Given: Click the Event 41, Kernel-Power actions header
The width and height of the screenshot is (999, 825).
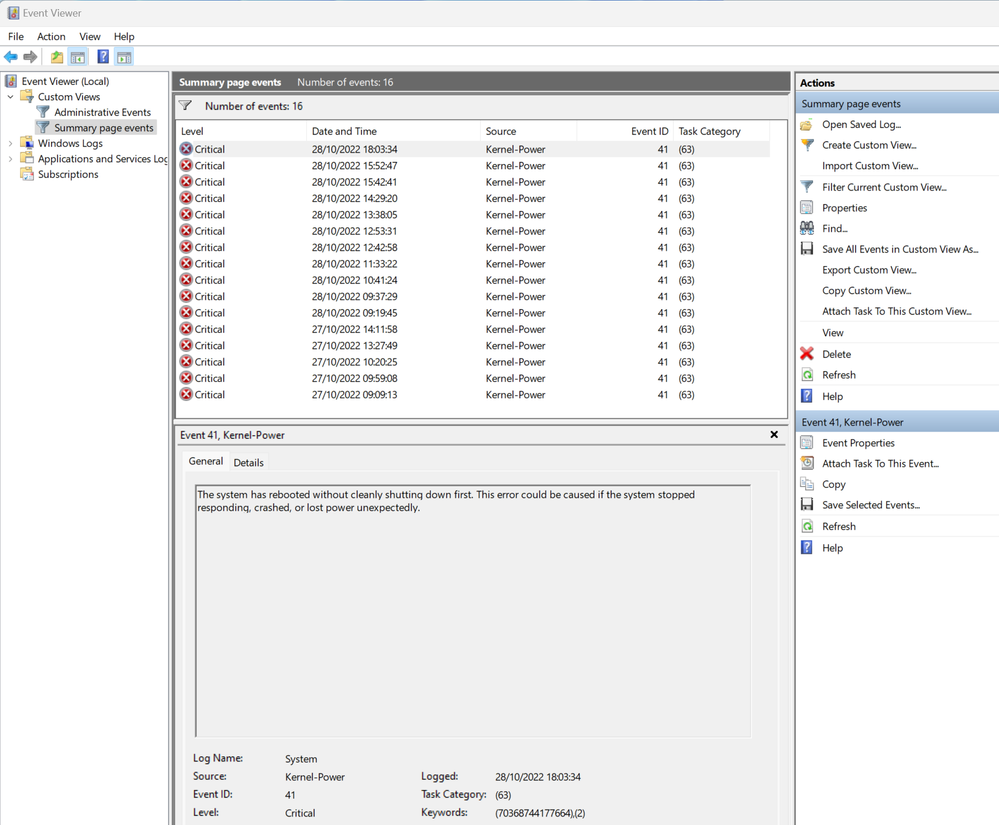Looking at the screenshot, I should pyautogui.click(x=897, y=422).
